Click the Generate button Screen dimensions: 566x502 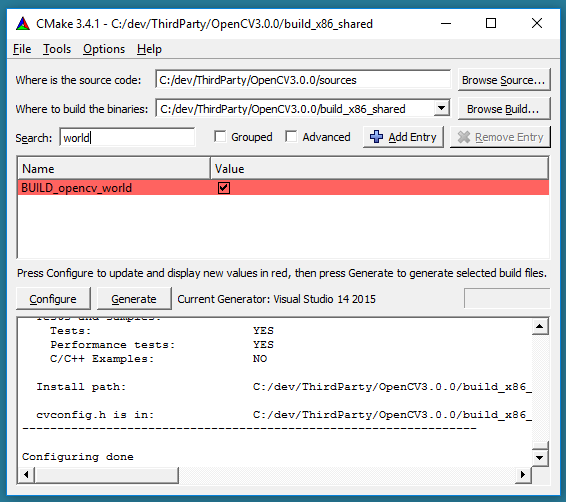tap(134, 299)
